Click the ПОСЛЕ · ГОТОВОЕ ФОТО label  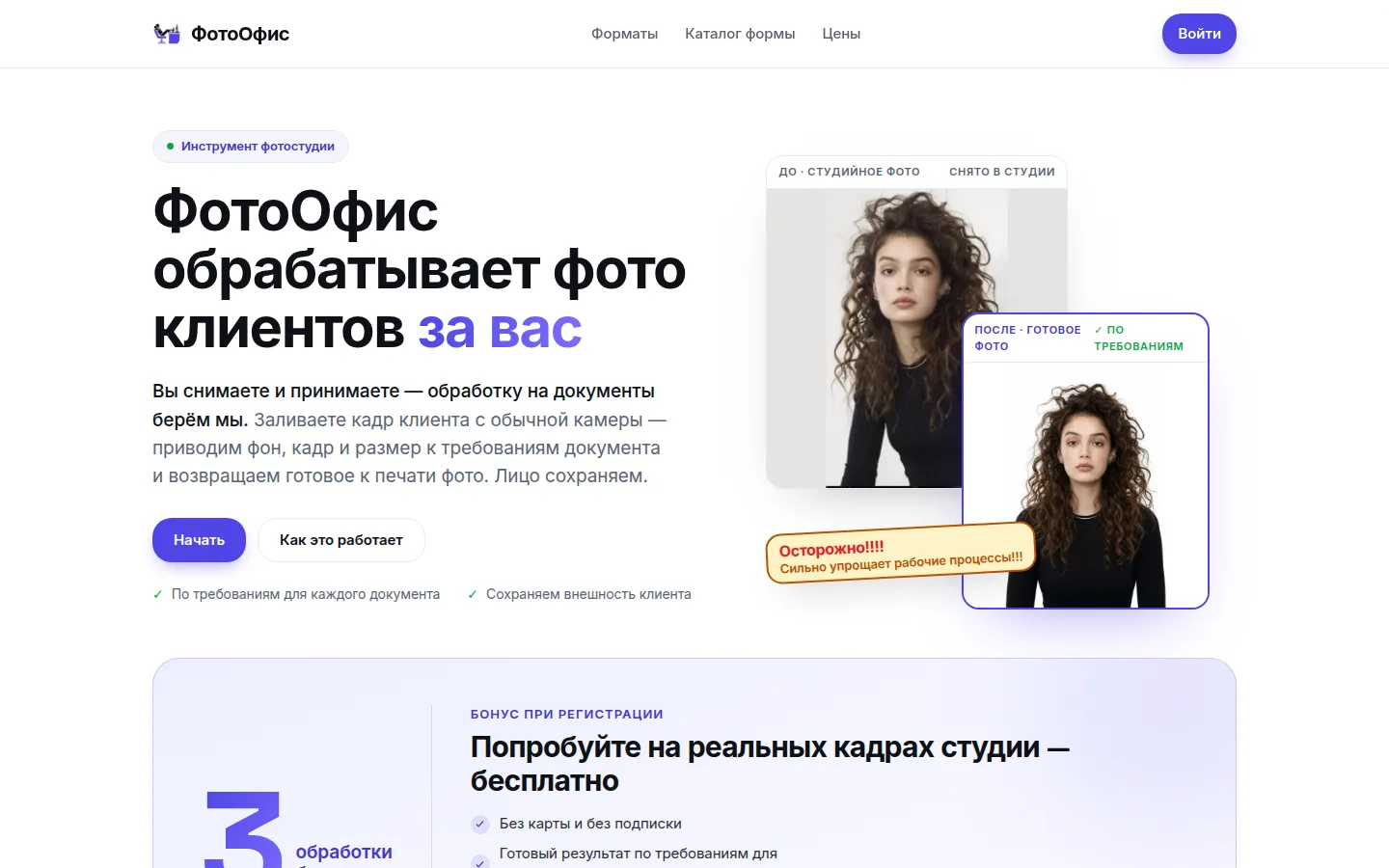tap(1027, 338)
